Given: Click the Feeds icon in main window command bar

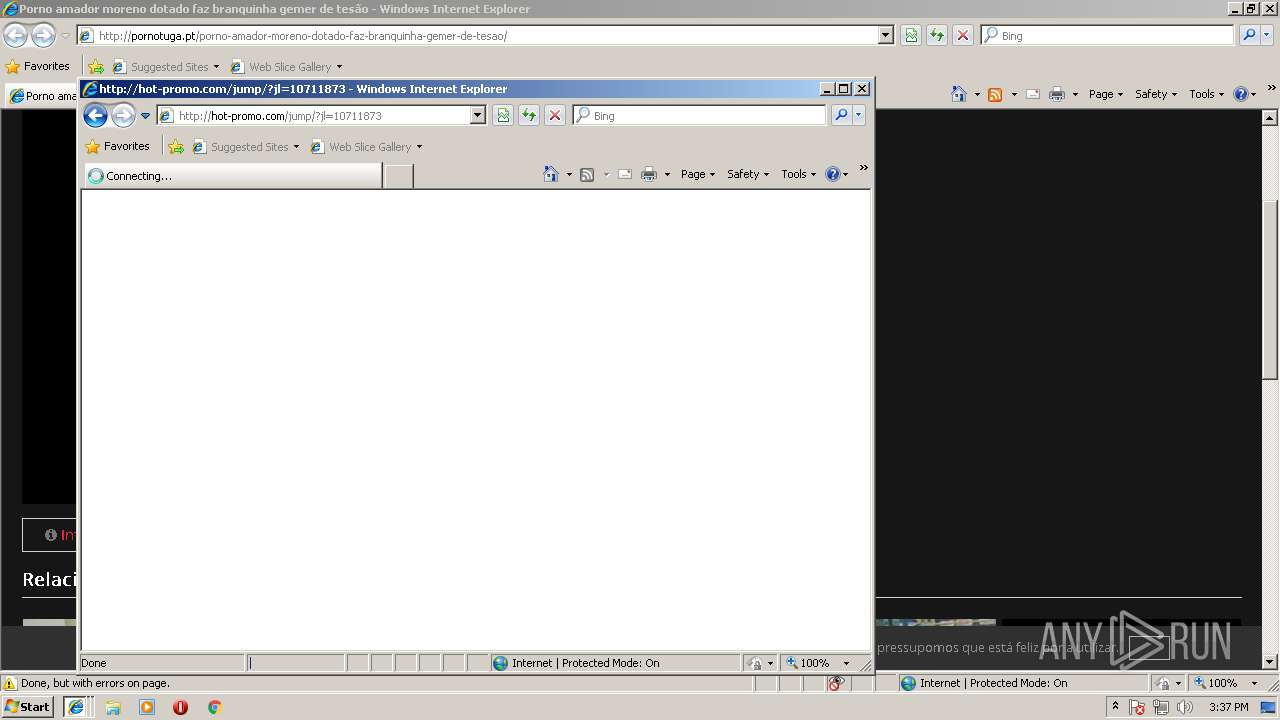Looking at the screenshot, I should pyautogui.click(x=995, y=94).
